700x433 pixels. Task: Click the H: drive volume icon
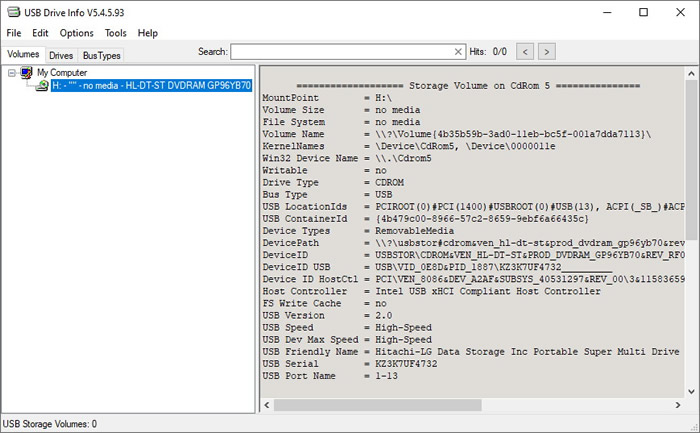point(42,86)
